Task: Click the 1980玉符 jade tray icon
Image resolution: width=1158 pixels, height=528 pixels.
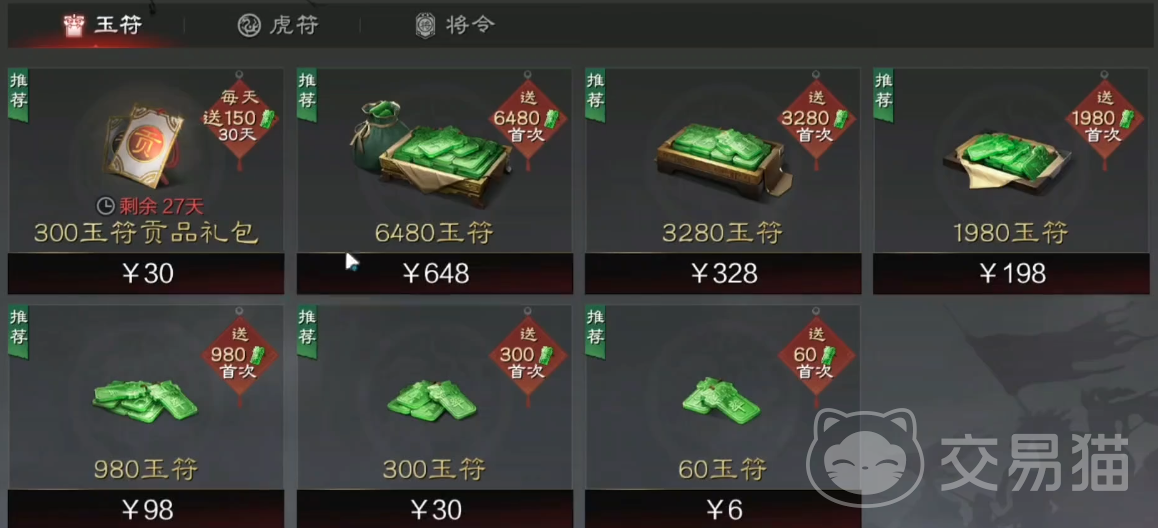Action: tap(1010, 162)
